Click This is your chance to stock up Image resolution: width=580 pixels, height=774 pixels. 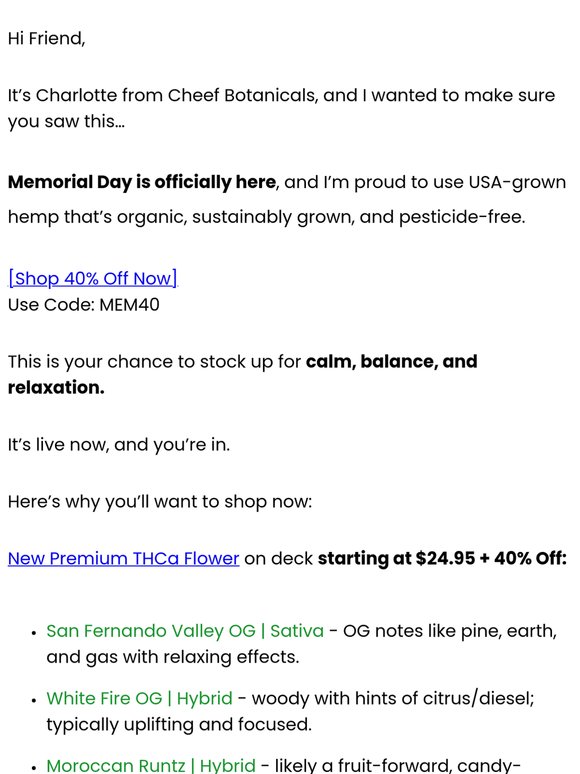pyautogui.click(x=154, y=361)
